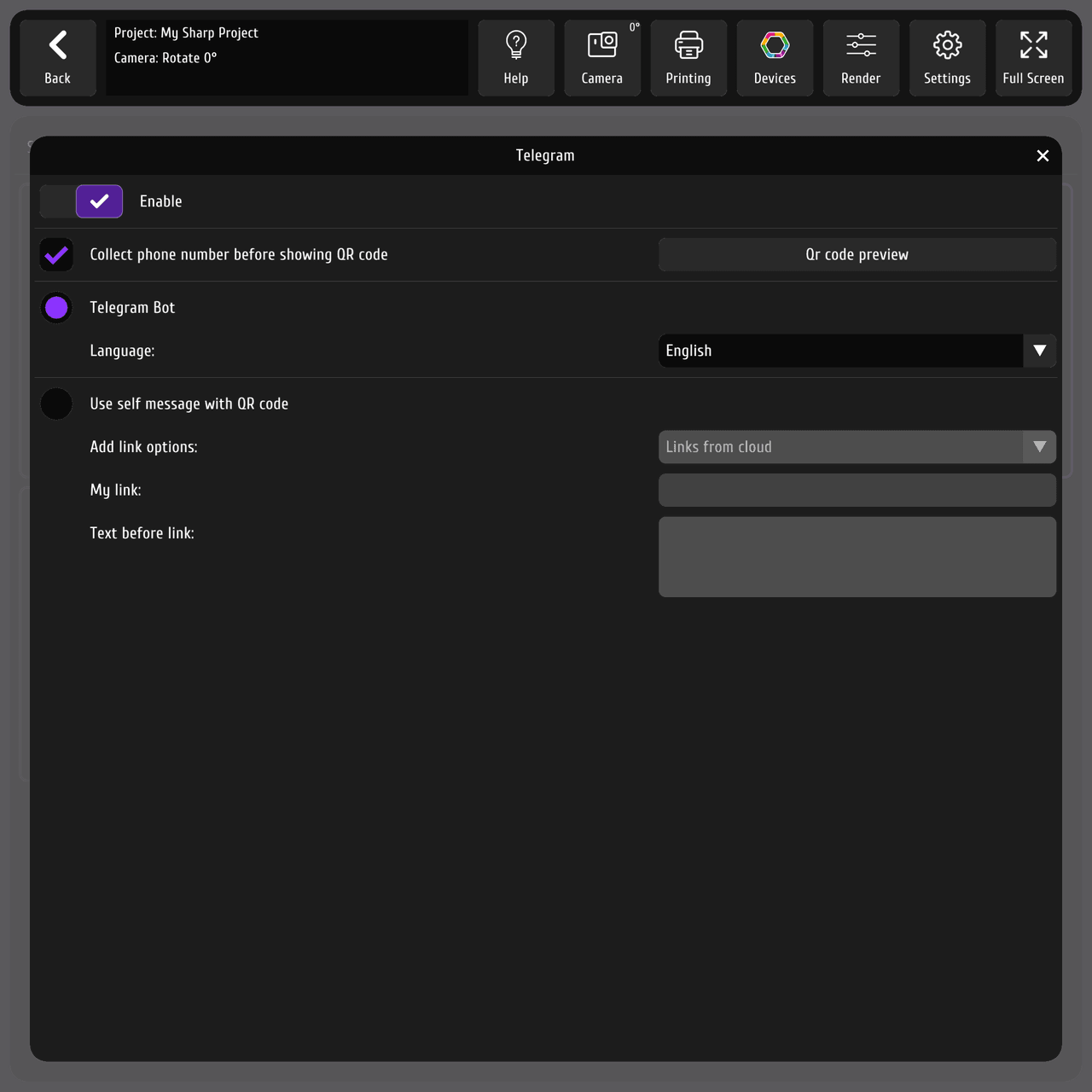
Task: Toggle the Enable switch off
Action: point(81,201)
